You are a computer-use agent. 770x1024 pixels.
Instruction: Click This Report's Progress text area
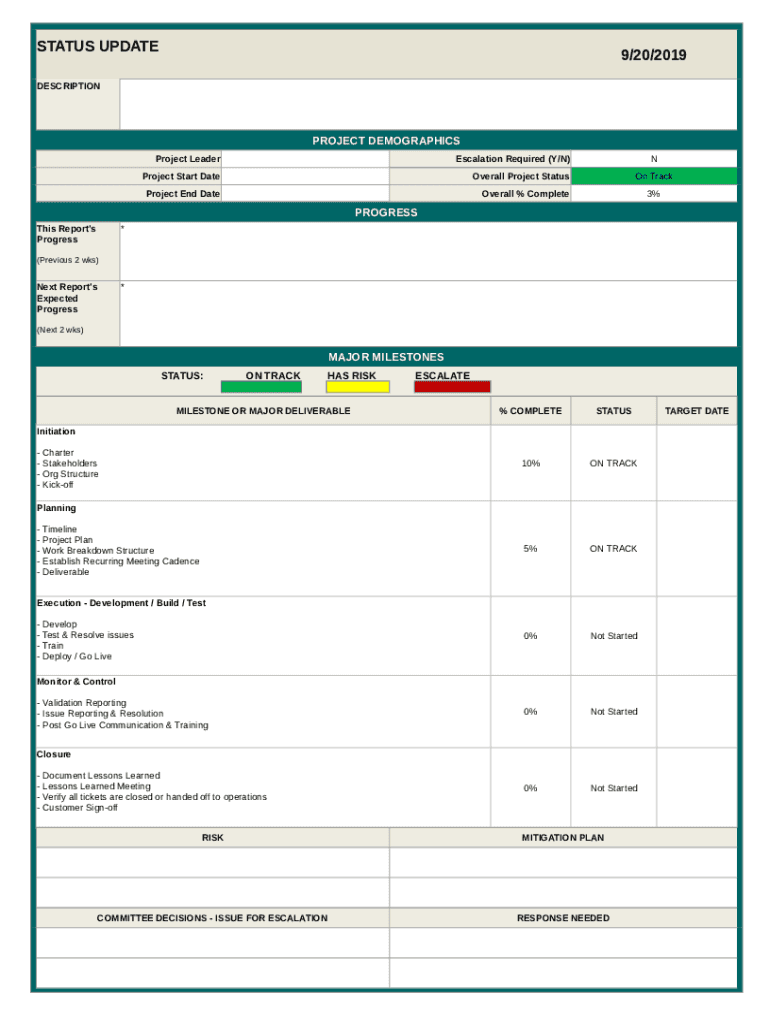click(x=427, y=251)
